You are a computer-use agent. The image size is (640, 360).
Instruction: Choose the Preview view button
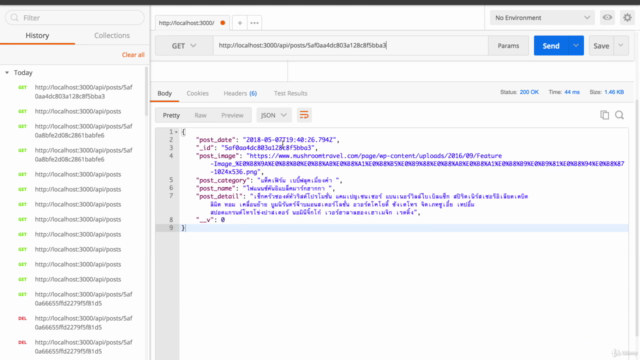click(x=232, y=115)
